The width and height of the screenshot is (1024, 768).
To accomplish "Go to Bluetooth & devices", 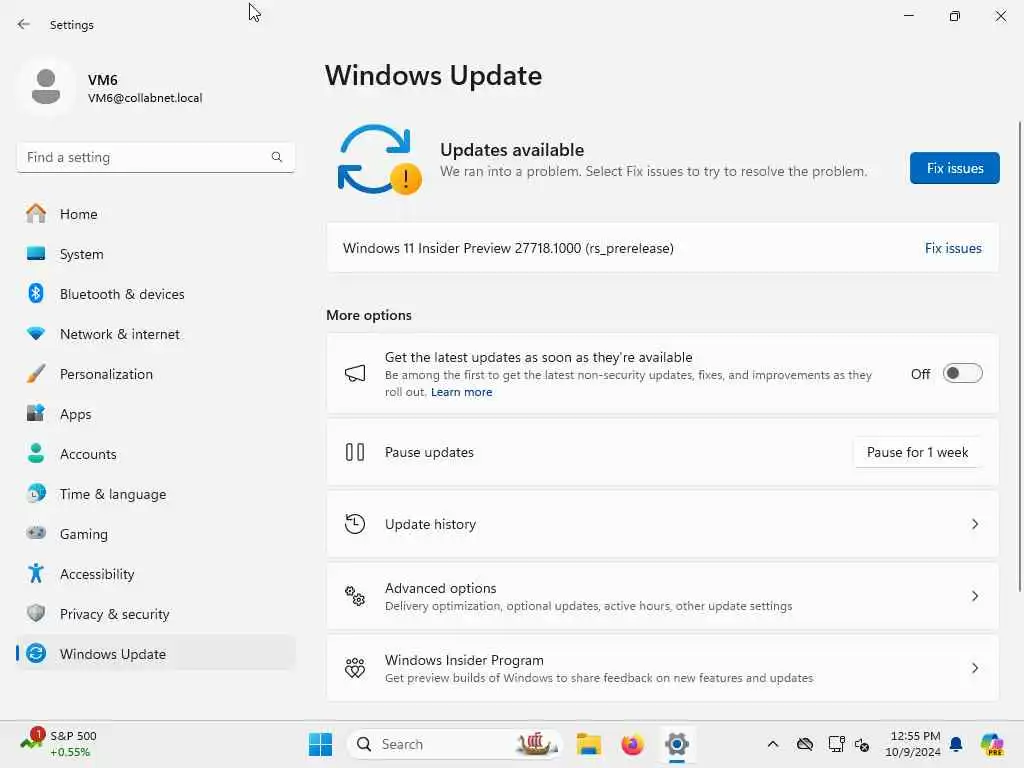I will [155, 294].
